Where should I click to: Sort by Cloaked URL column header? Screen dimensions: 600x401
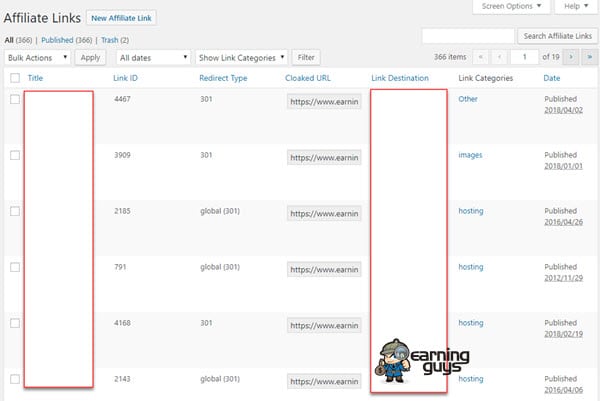pyautogui.click(x=308, y=78)
